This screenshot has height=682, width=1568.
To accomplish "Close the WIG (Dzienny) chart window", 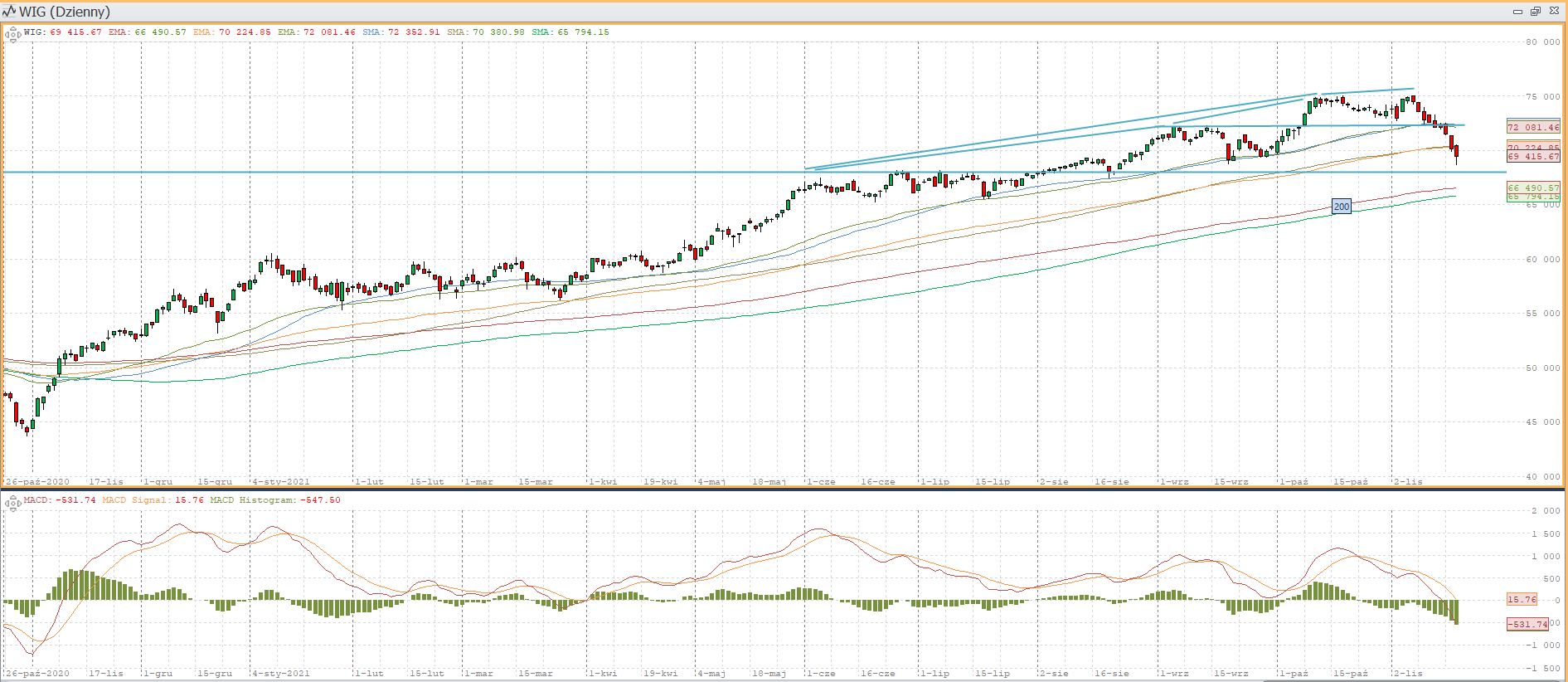I will tap(1554, 12).
